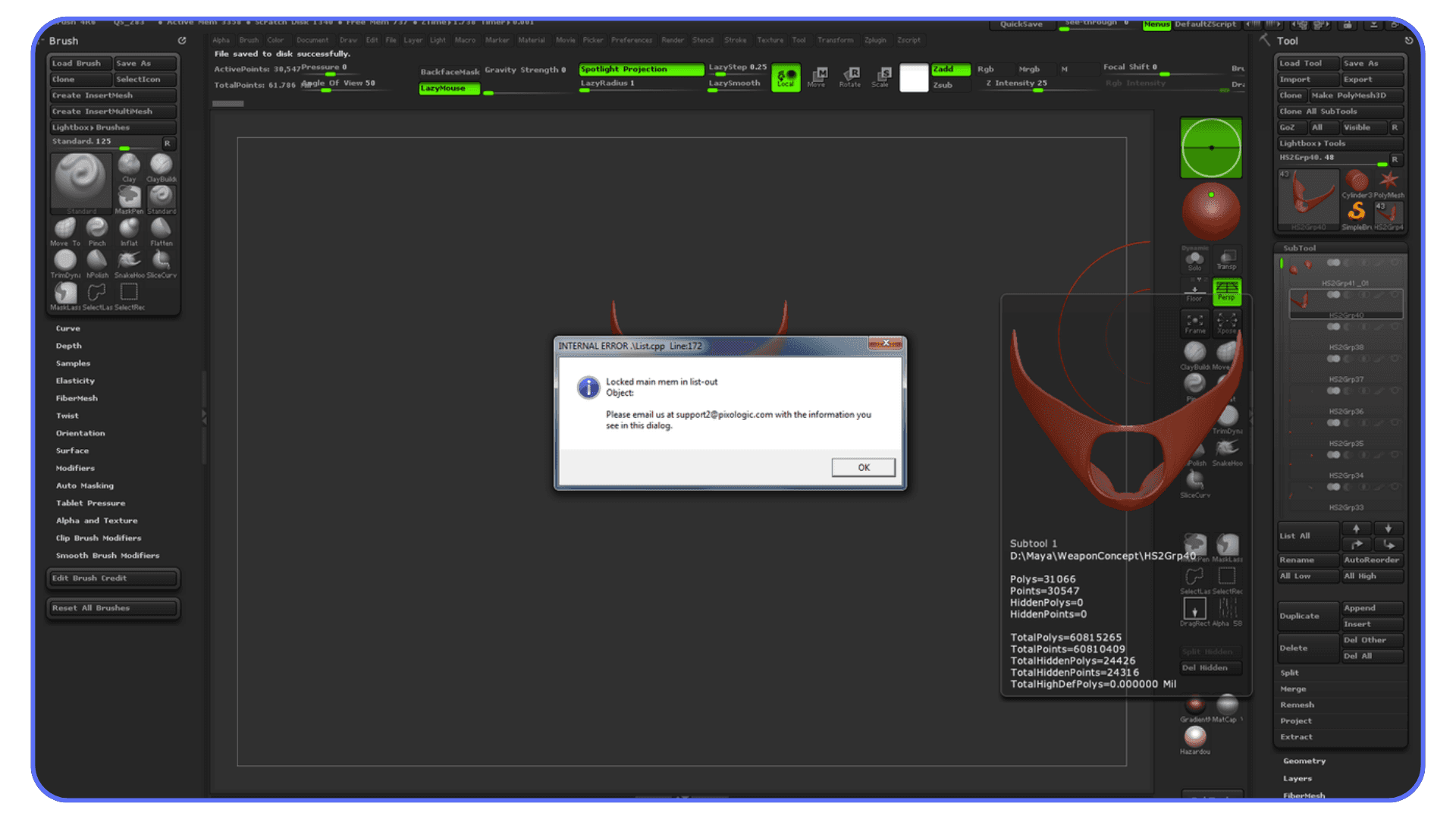Open the Document menu
This screenshot has height=819, width=1456.
click(312, 40)
